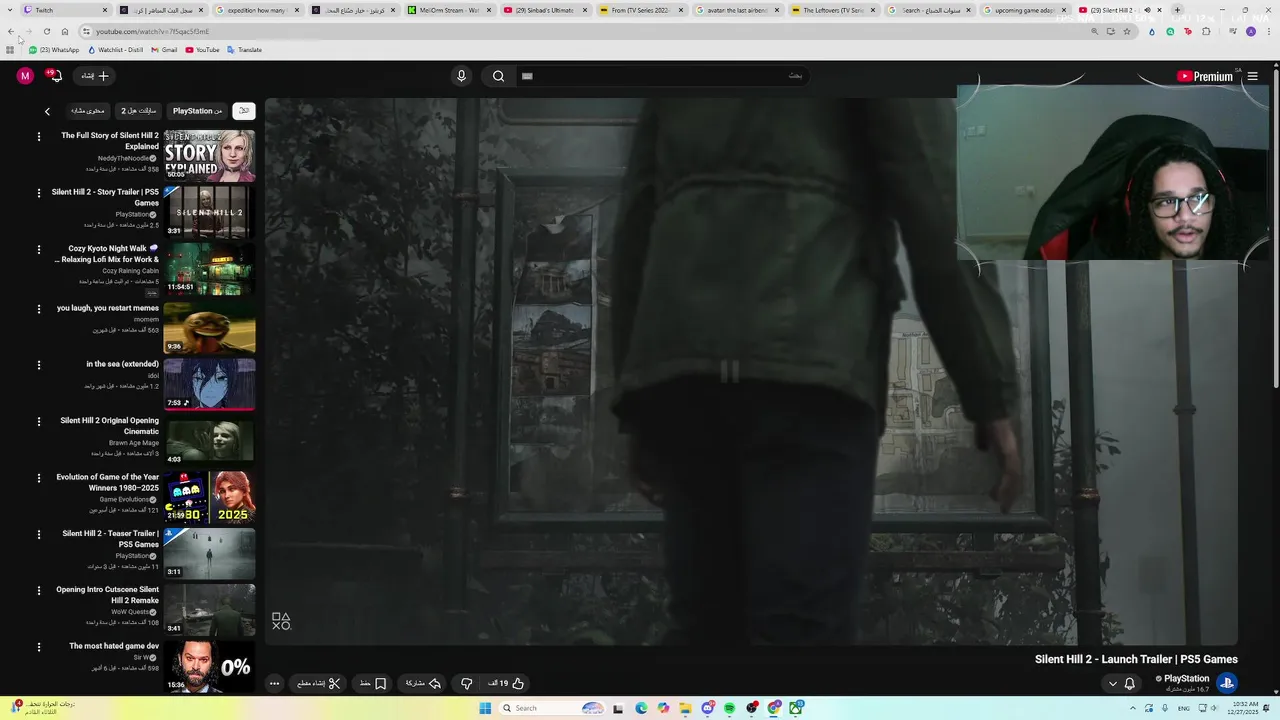Reload the page

click(46, 31)
